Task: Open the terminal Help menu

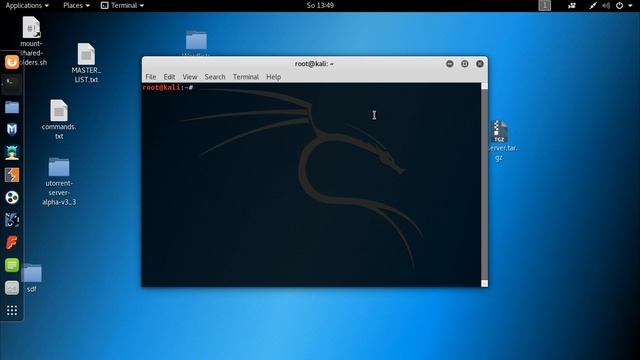Action: point(273,77)
